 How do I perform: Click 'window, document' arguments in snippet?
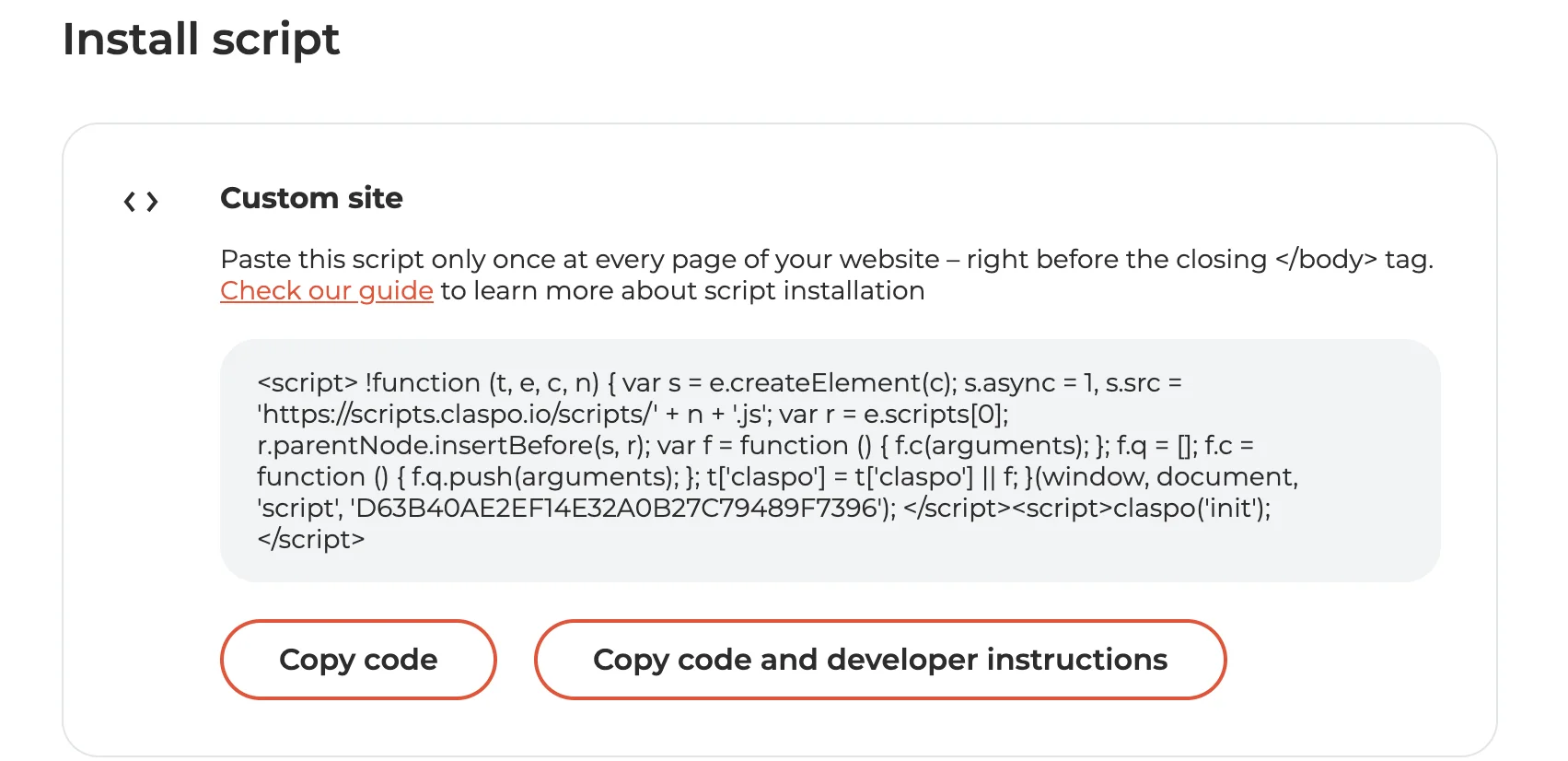[1169, 477]
